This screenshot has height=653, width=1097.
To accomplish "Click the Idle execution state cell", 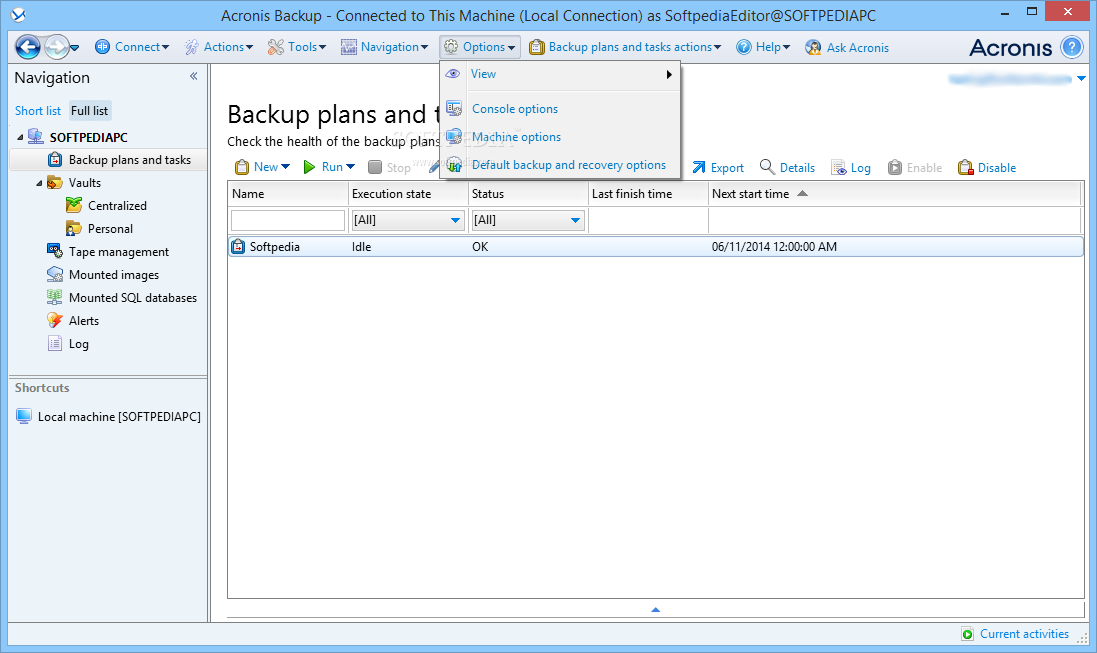I will coord(362,246).
